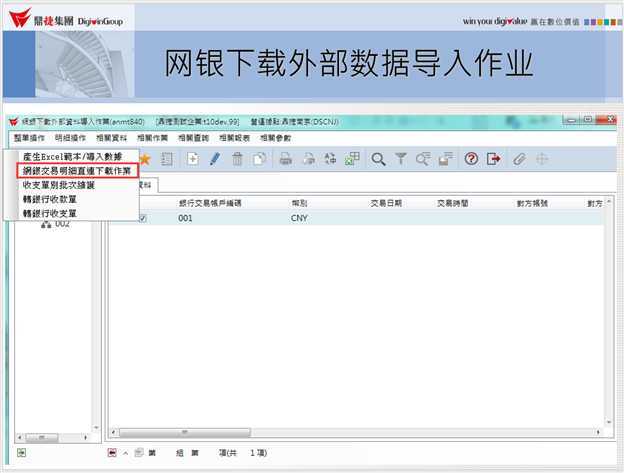Open the 相關查詢 menu
624x473 pixels.
pos(193,138)
